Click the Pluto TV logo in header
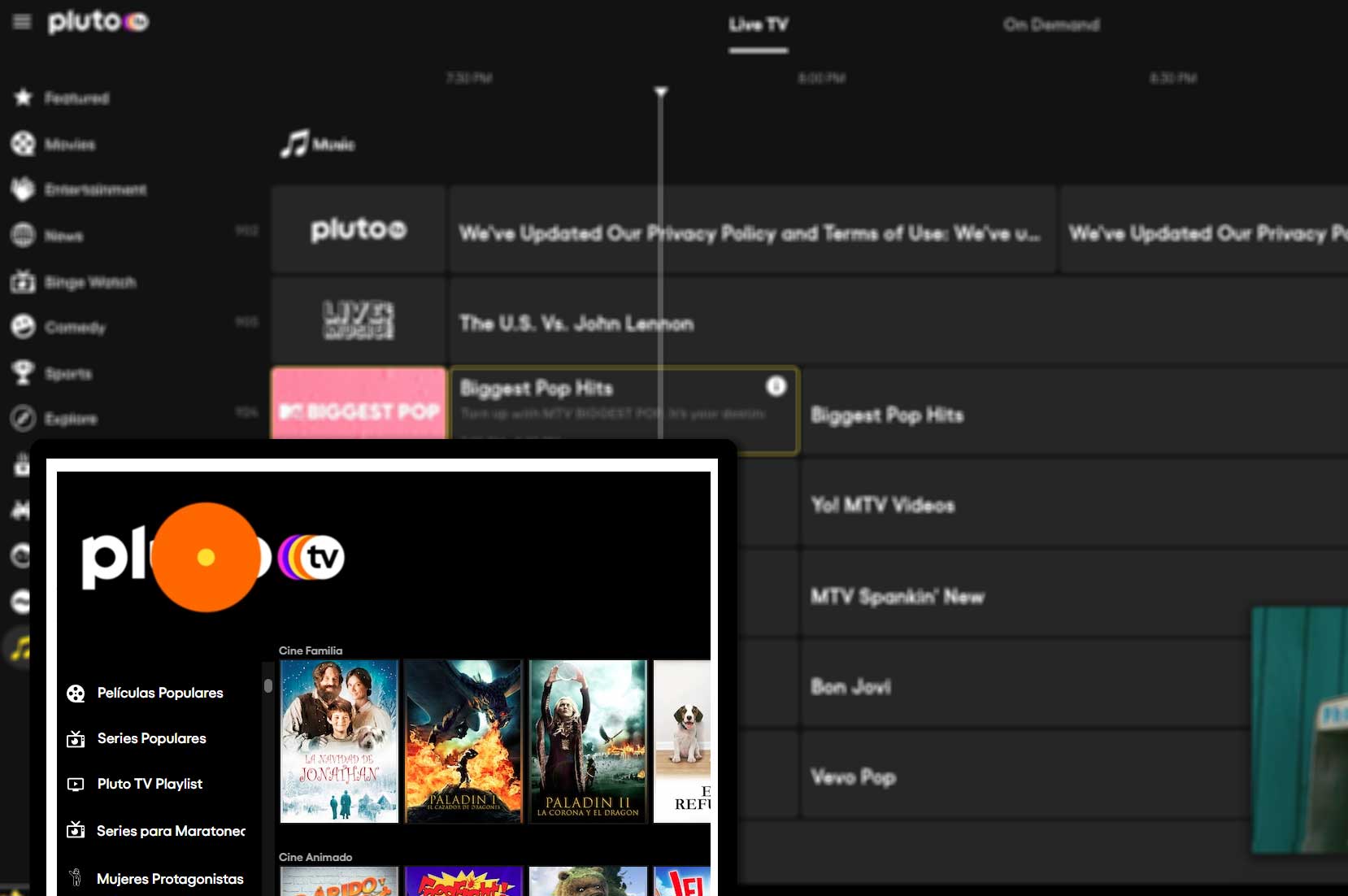 (98, 22)
